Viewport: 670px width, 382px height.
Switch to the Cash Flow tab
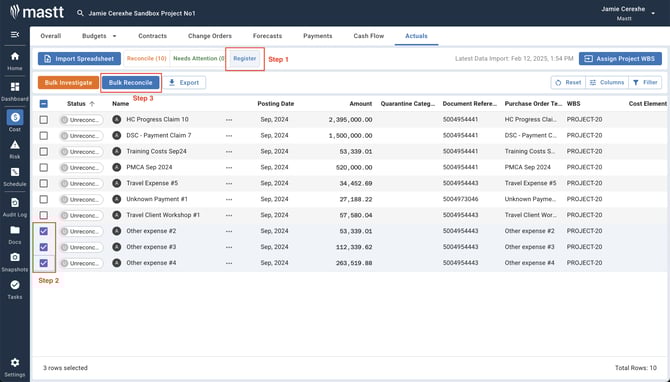tap(369, 36)
